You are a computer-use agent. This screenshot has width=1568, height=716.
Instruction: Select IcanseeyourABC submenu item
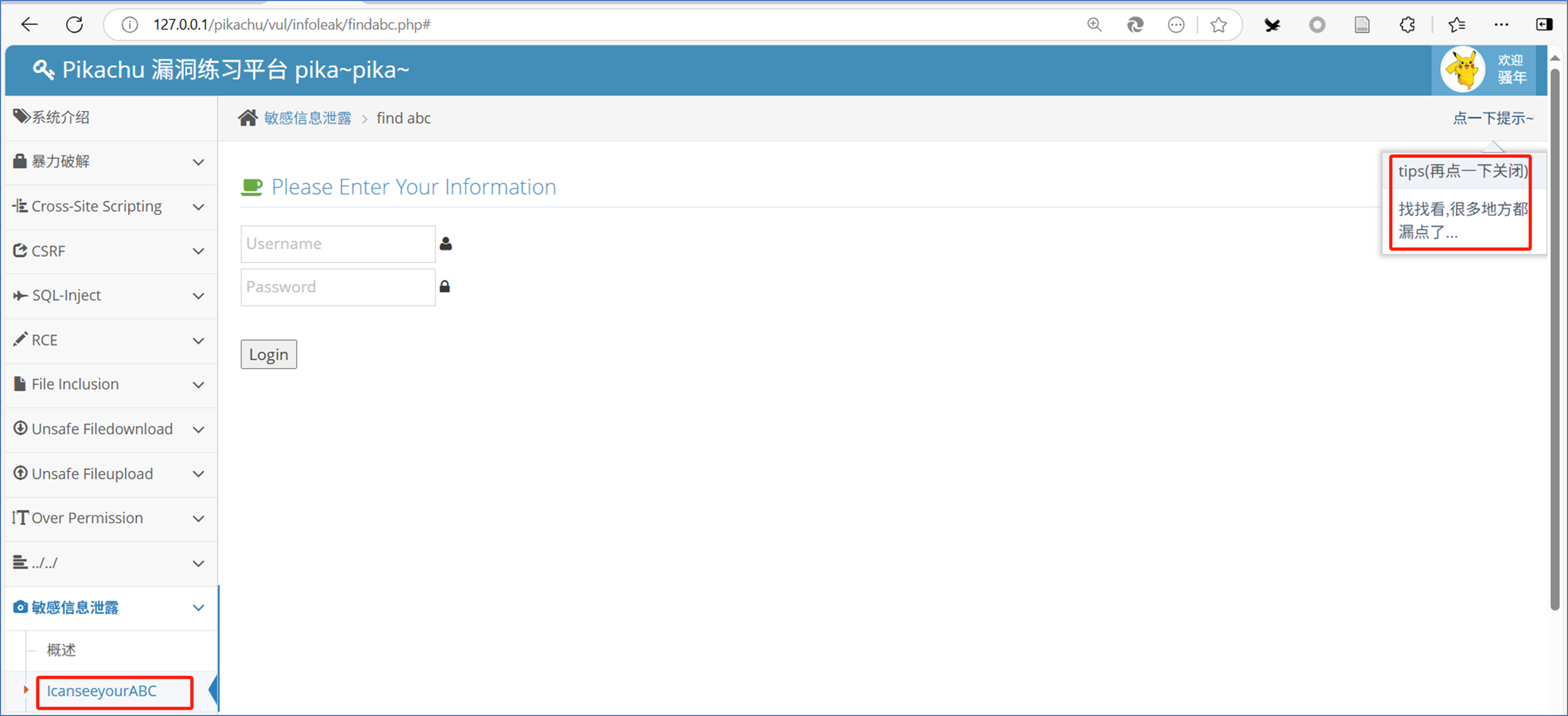102,690
